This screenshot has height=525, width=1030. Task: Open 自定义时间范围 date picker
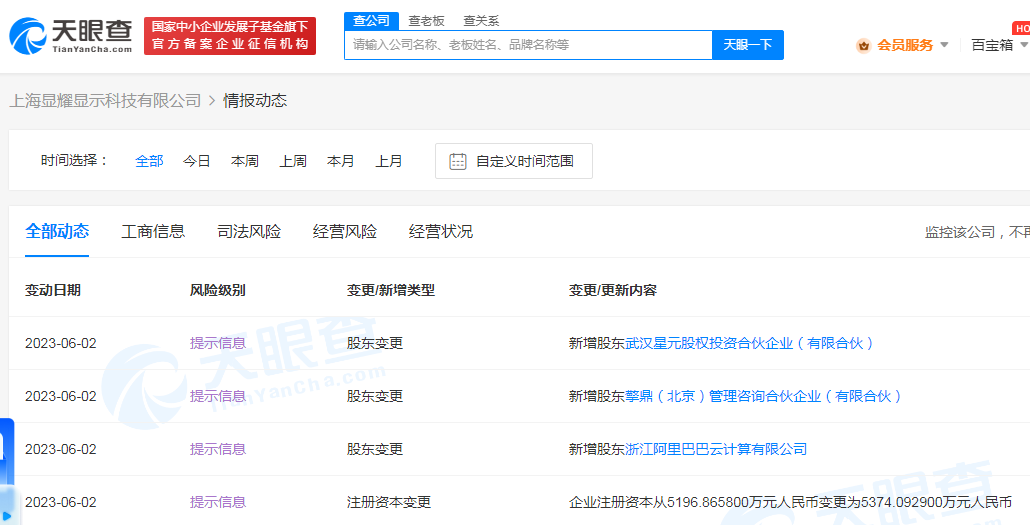pyautogui.click(x=514, y=161)
